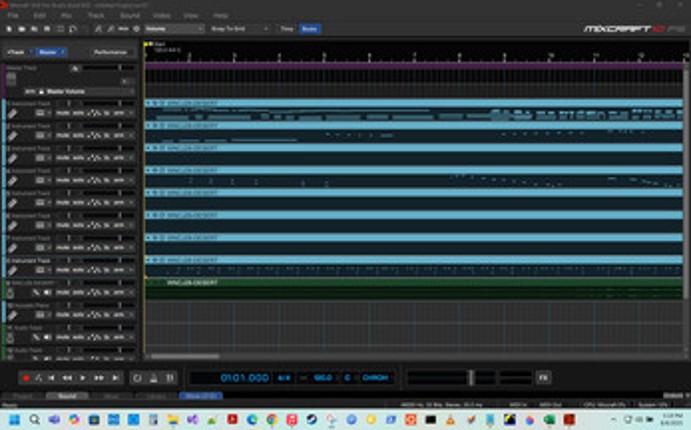691x430 pixels.
Task: Click the keyboard instrument icon on first Instrument Track
Action: pos(12,114)
